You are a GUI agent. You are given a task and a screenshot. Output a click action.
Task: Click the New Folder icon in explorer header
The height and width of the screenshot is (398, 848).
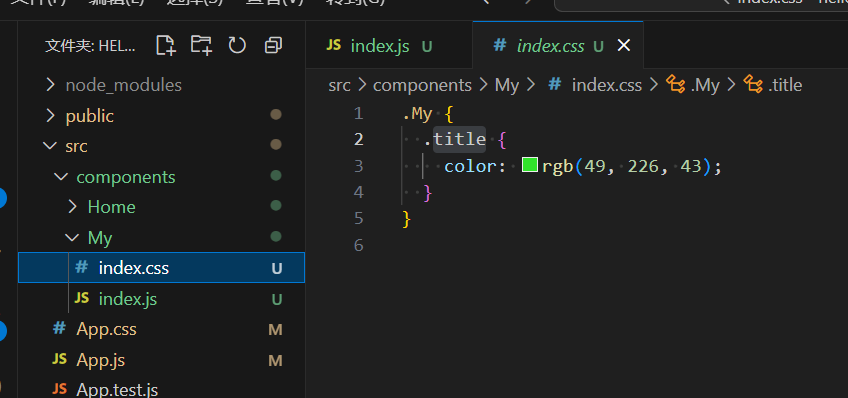click(201, 45)
